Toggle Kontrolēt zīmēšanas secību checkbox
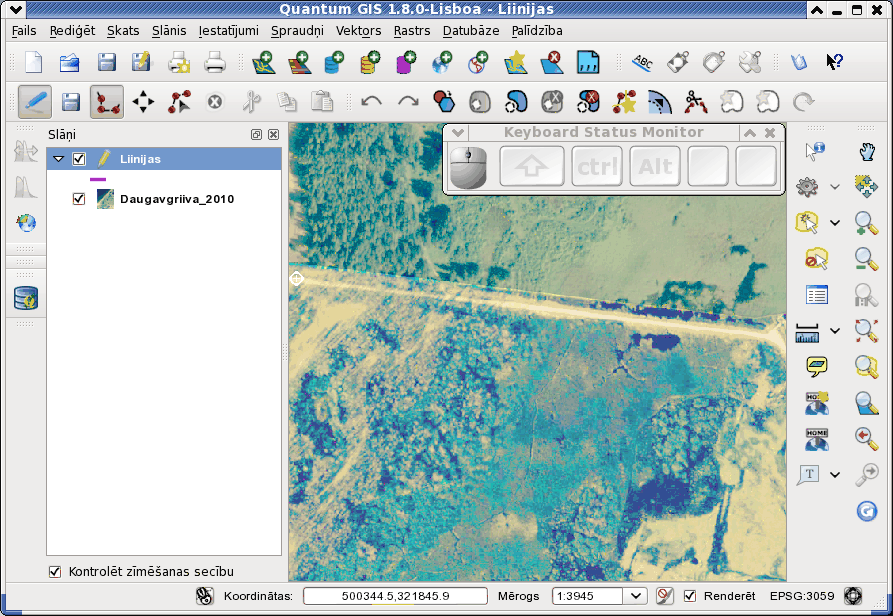This screenshot has height=616, width=893. coord(55,571)
